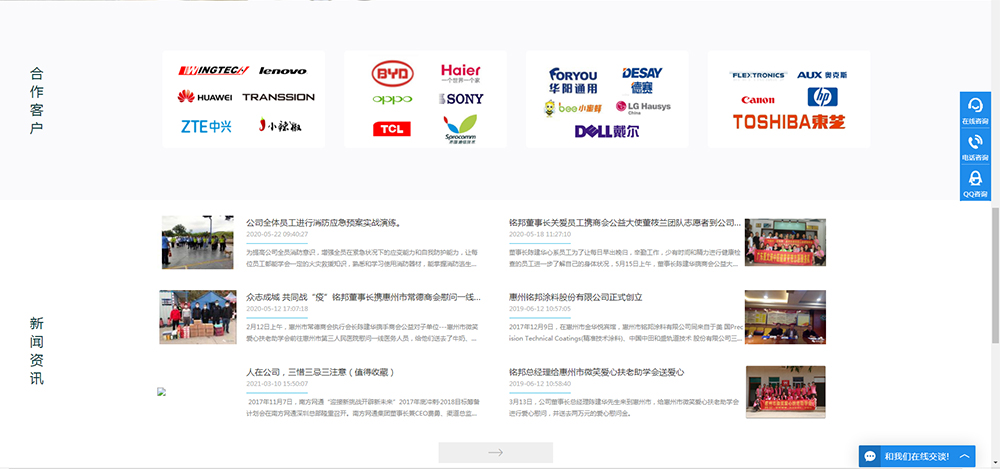Click the OPPO logo
This screenshot has width=1000, height=469.
coord(392,99)
